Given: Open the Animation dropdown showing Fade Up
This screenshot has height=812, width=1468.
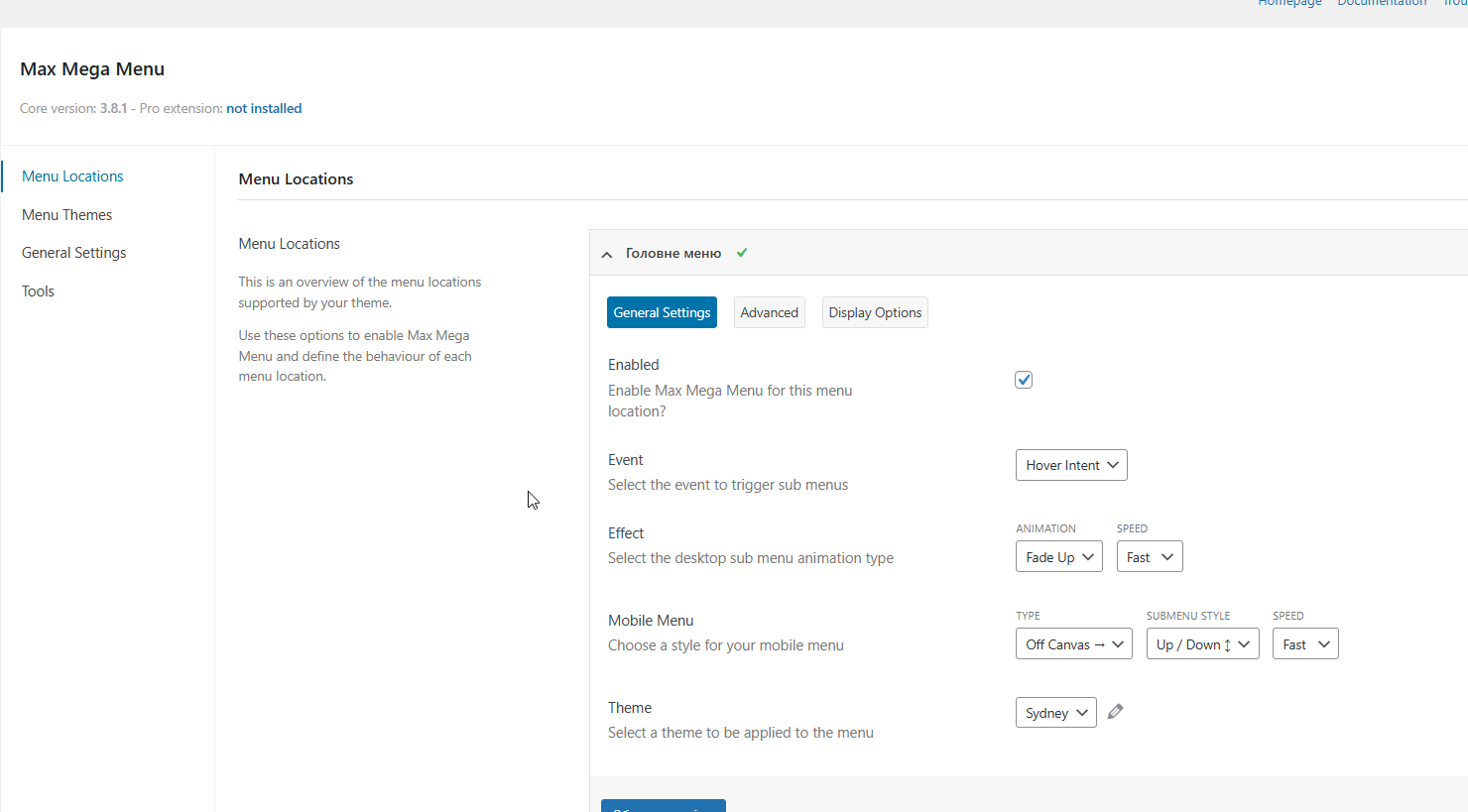Looking at the screenshot, I should click(1059, 557).
